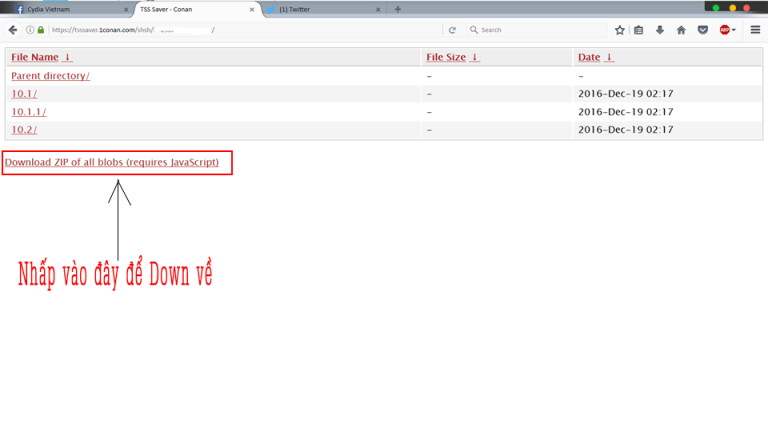The image size is (768, 432).
Task: Open the 10.1.1/ folder link
Action: pos(28,112)
